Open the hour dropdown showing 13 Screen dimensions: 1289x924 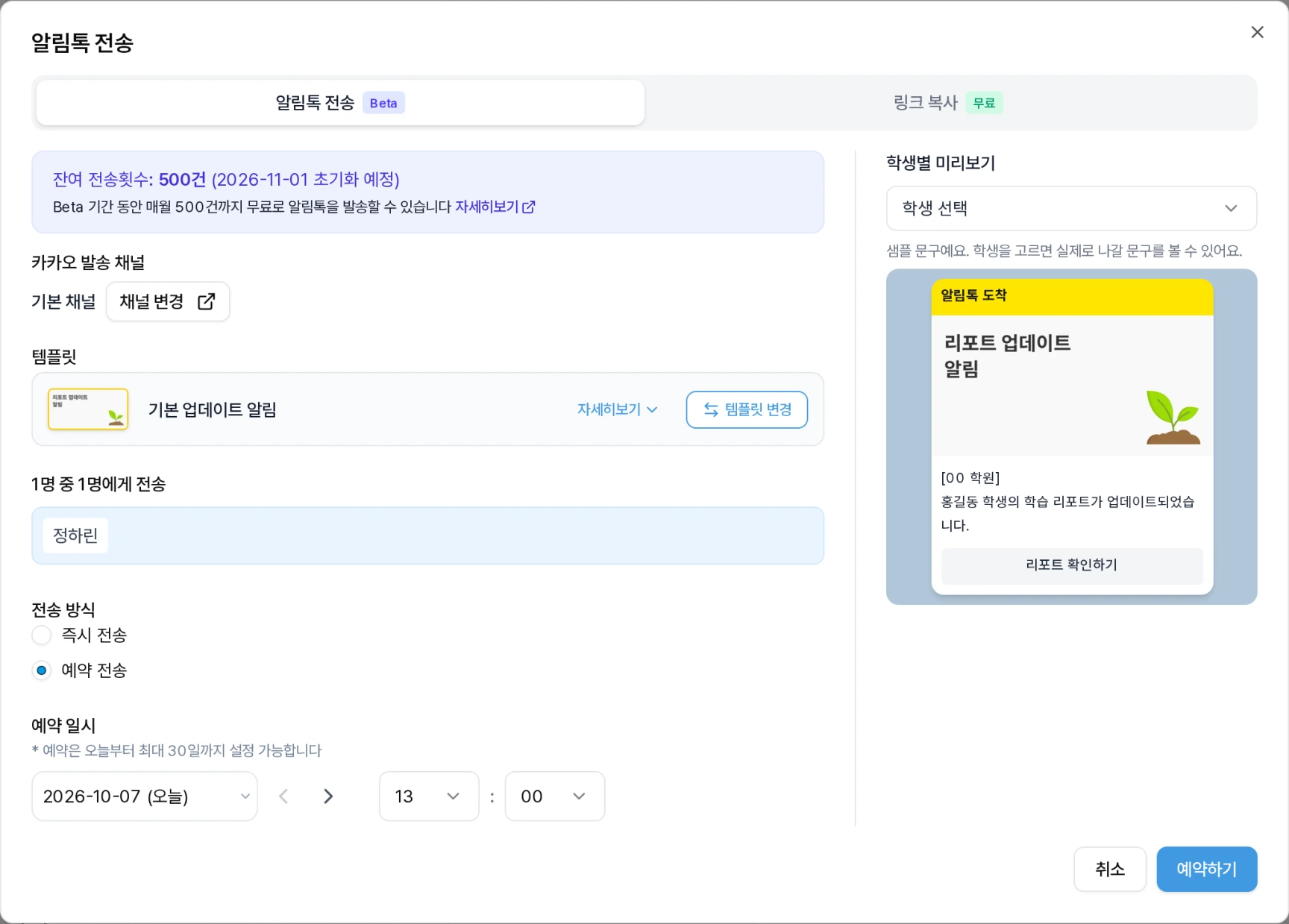point(429,796)
